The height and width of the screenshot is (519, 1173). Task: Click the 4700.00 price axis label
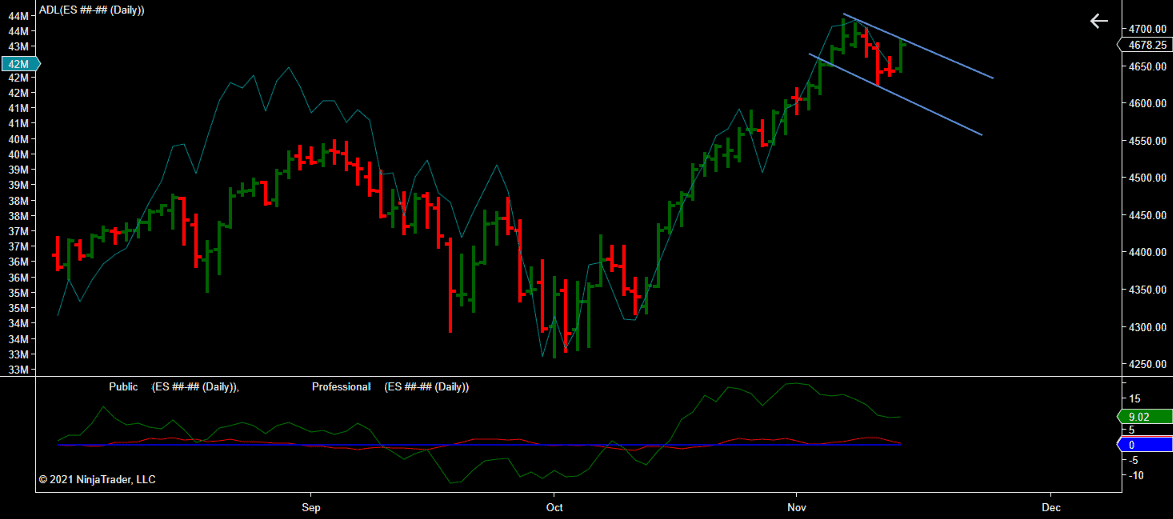(1148, 29)
